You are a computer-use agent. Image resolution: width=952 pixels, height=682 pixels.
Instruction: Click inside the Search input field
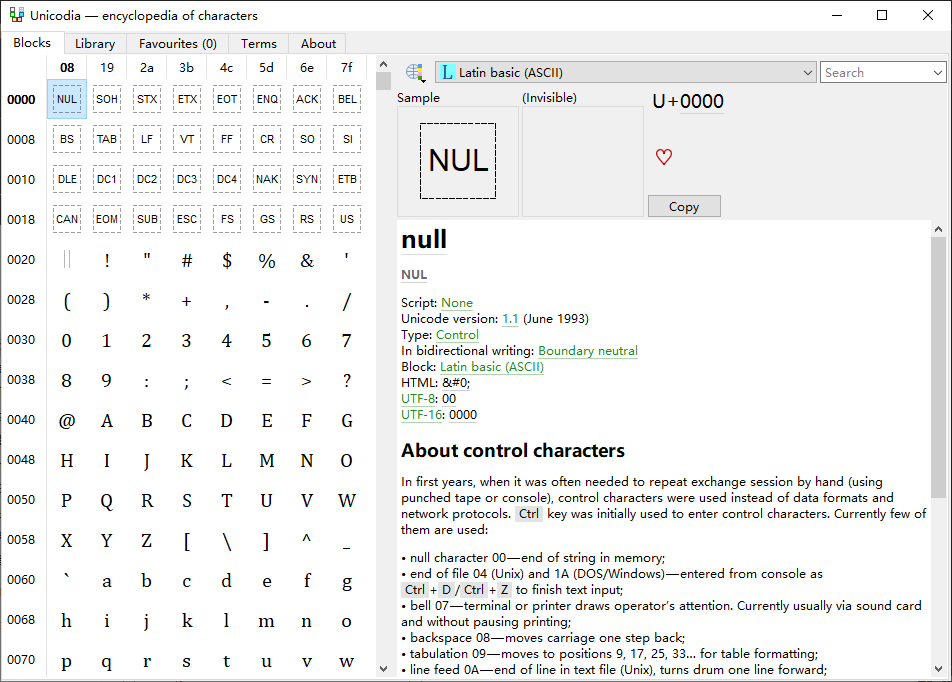pos(873,72)
